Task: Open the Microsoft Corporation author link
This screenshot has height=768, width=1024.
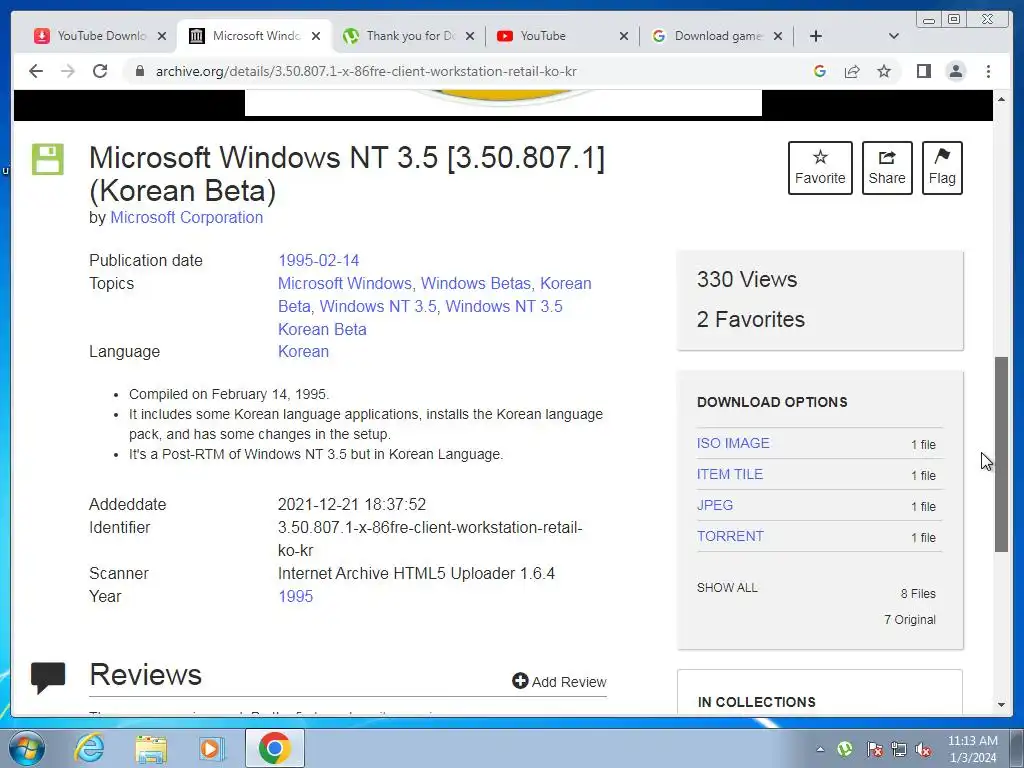Action: pyautogui.click(x=187, y=217)
